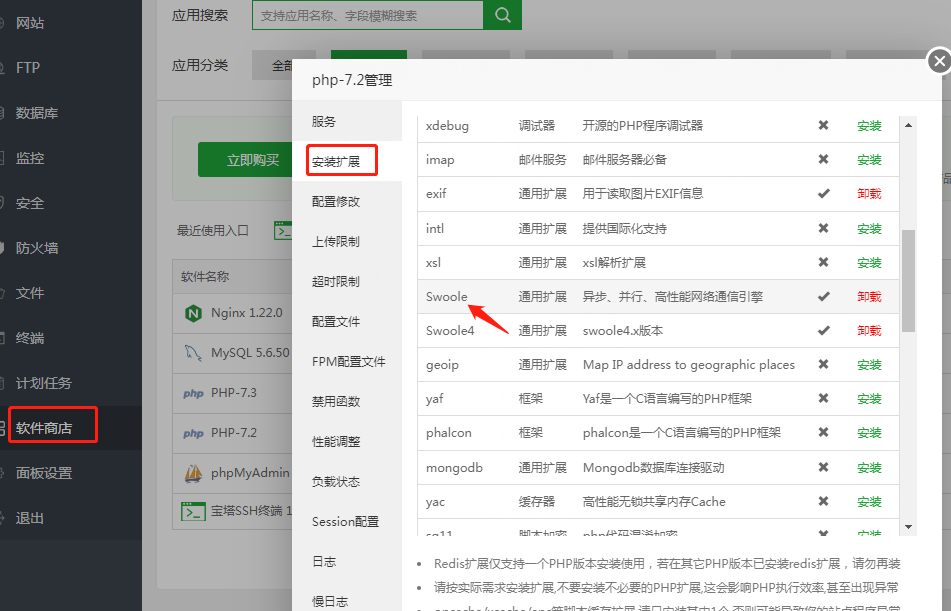The width and height of the screenshot is (951, 611).
Task: Switch to the 超时限制 tab
Action: point(336,282)
